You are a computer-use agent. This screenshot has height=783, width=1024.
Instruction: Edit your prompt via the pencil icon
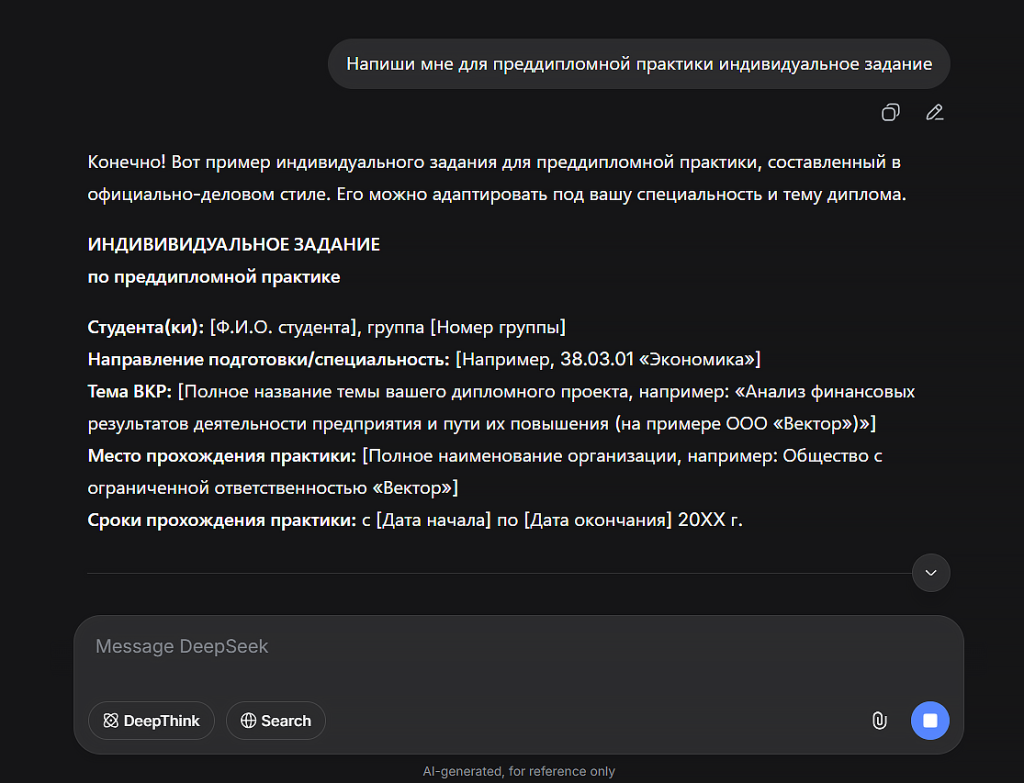click(935, 112)
